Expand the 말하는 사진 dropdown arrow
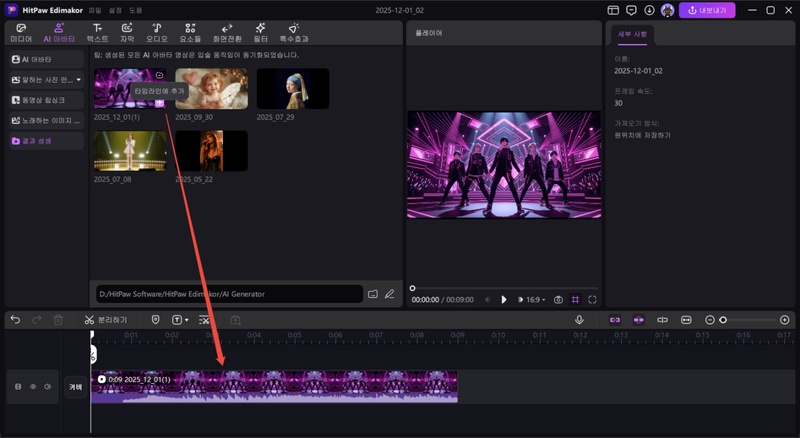Screen dimensions: 800x438 pos(78,79)
